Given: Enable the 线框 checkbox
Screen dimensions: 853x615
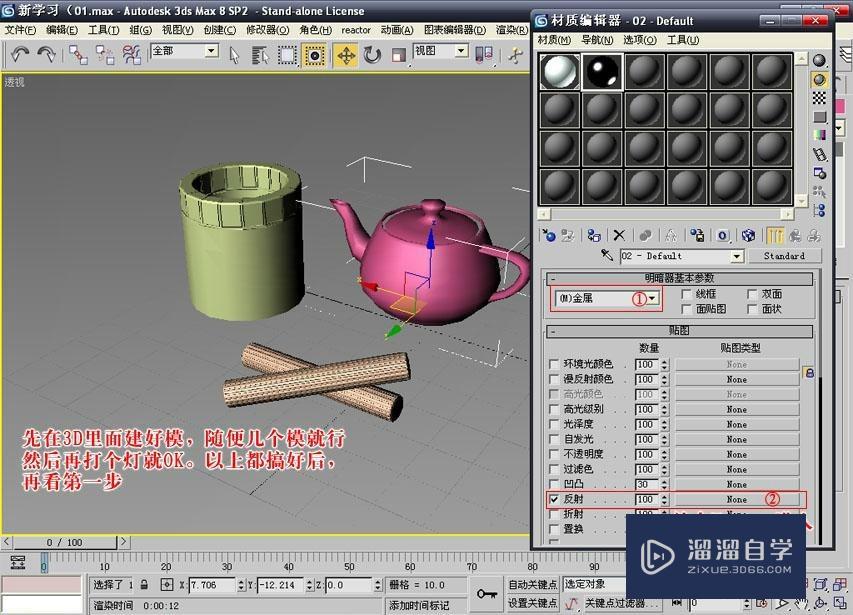Looking at the screenshot, I should pos(686,295).
